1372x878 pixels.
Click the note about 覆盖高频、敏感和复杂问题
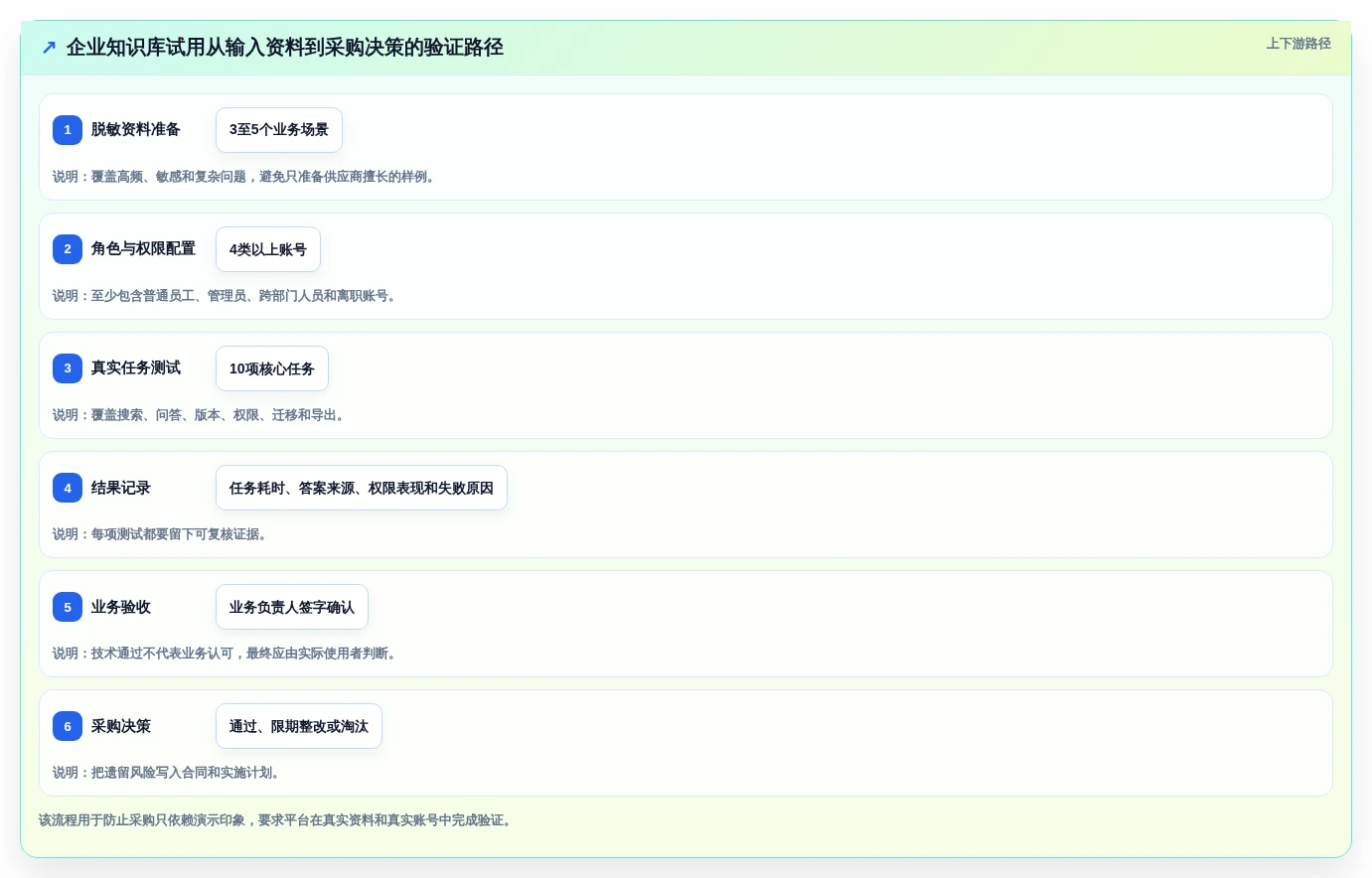pos(245,177)
